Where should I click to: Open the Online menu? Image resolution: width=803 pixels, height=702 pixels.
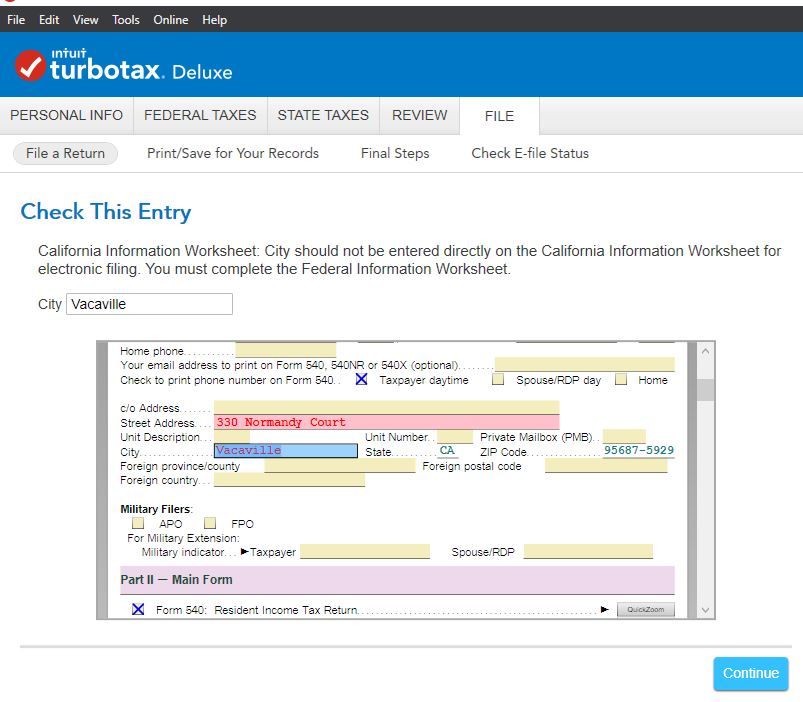(x=170, y=20)
